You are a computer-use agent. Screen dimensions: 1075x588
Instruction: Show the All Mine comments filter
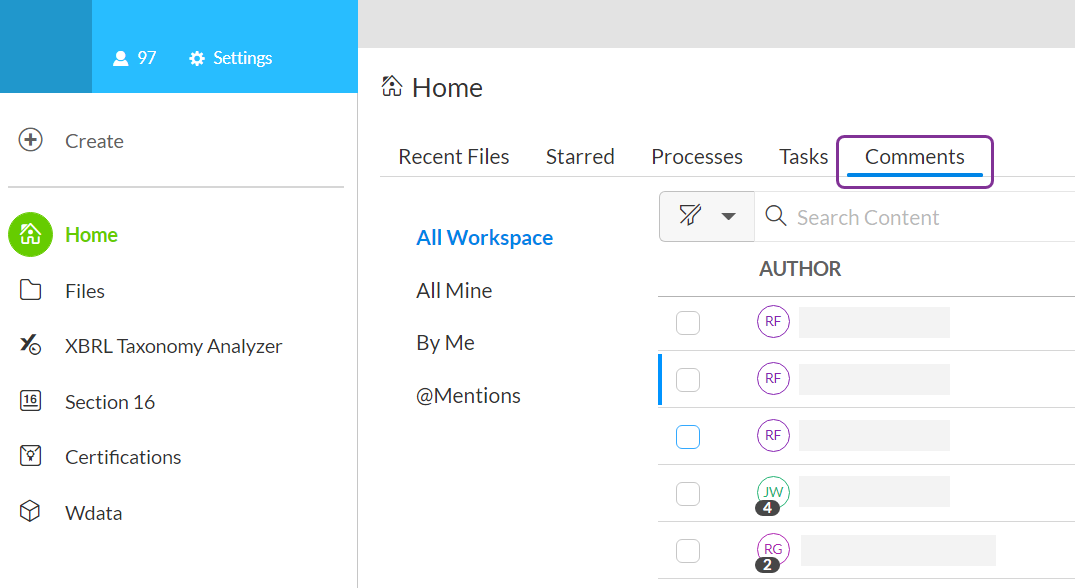(454, 291)
